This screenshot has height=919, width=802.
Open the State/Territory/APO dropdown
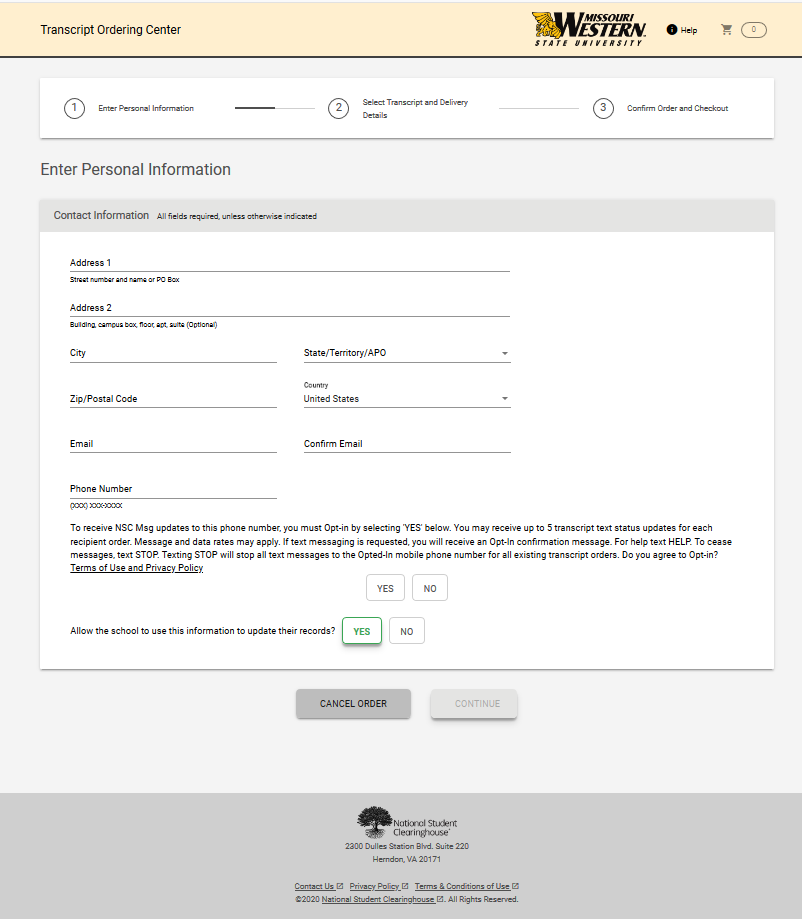click(407, 353)
